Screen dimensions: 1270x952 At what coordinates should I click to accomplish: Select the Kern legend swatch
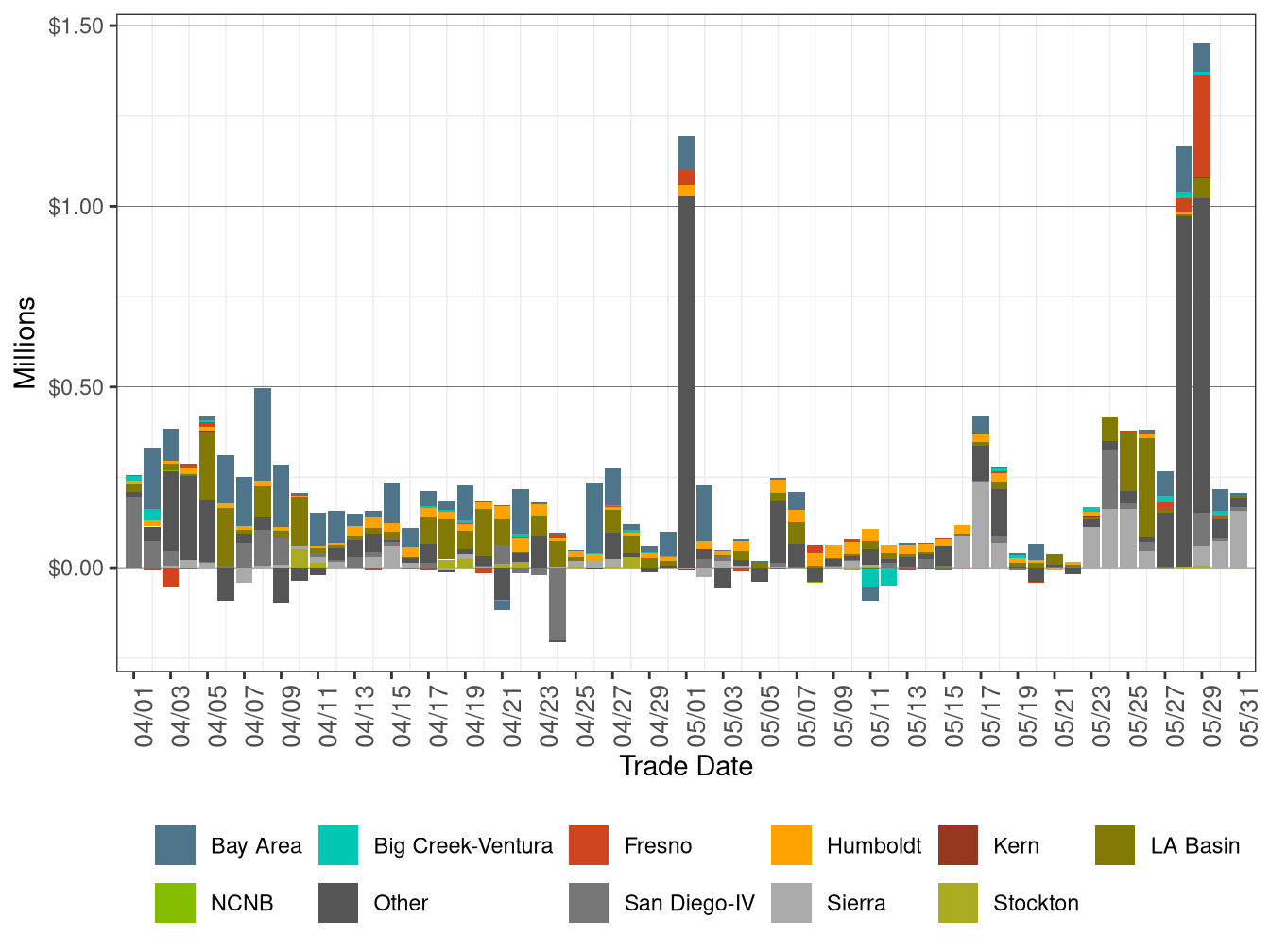(x=958, y=845)
